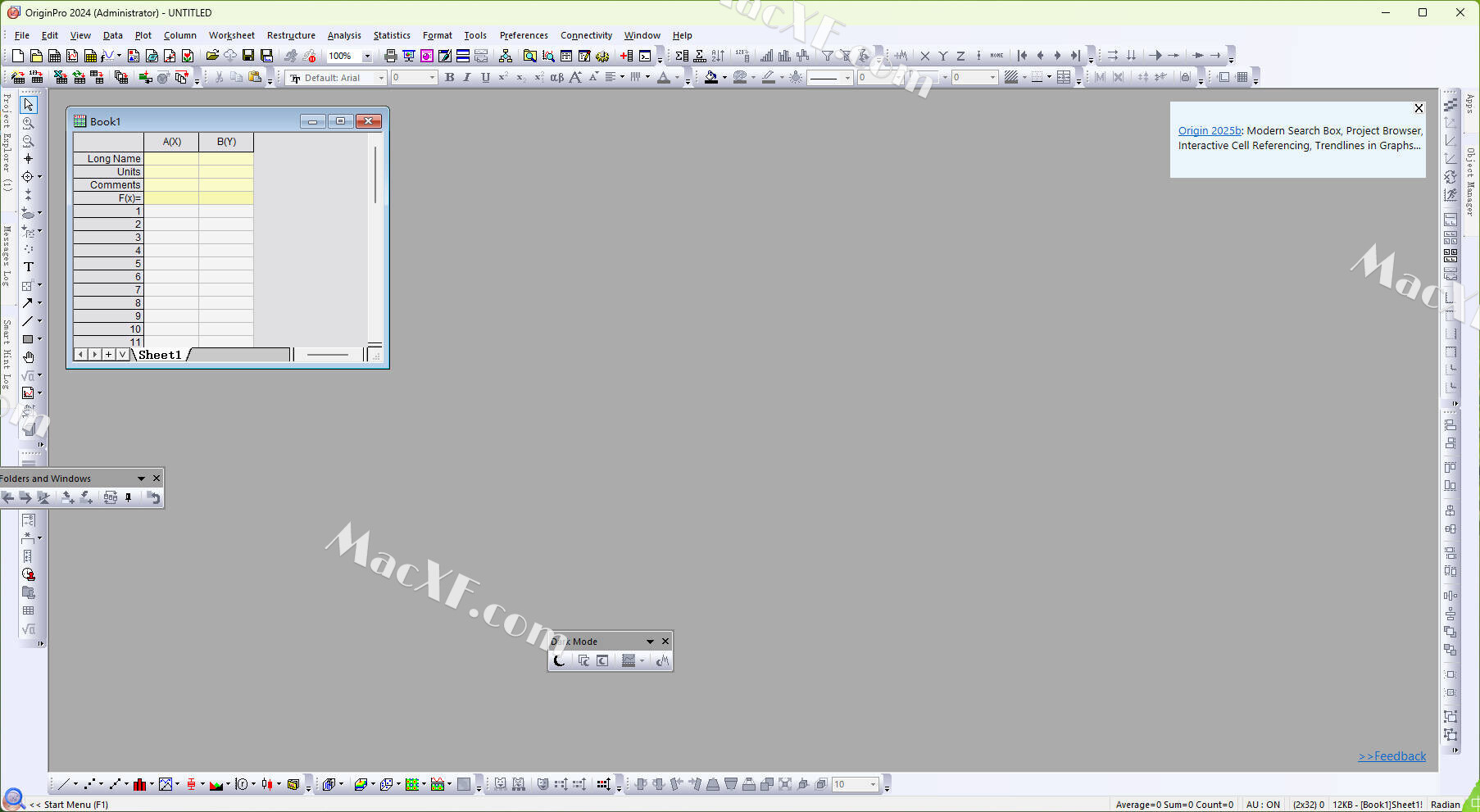Select the A(X) column header
This screenshot has height=812, width=1480.
(171, 142)
